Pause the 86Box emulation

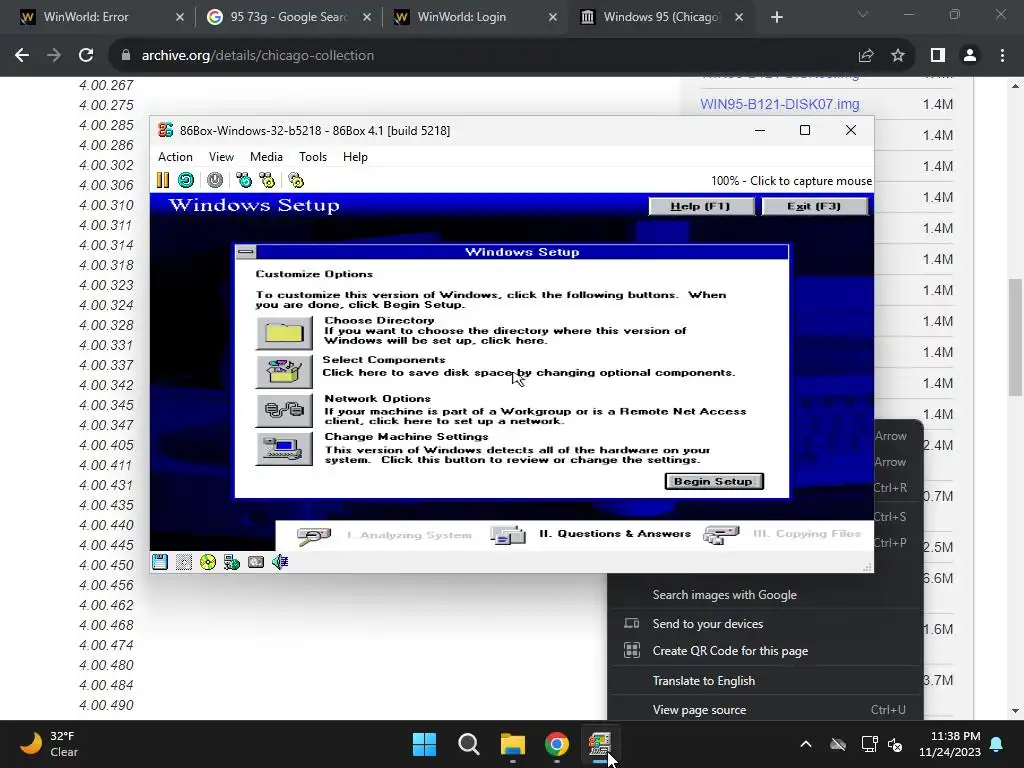(x=163, y=180)
